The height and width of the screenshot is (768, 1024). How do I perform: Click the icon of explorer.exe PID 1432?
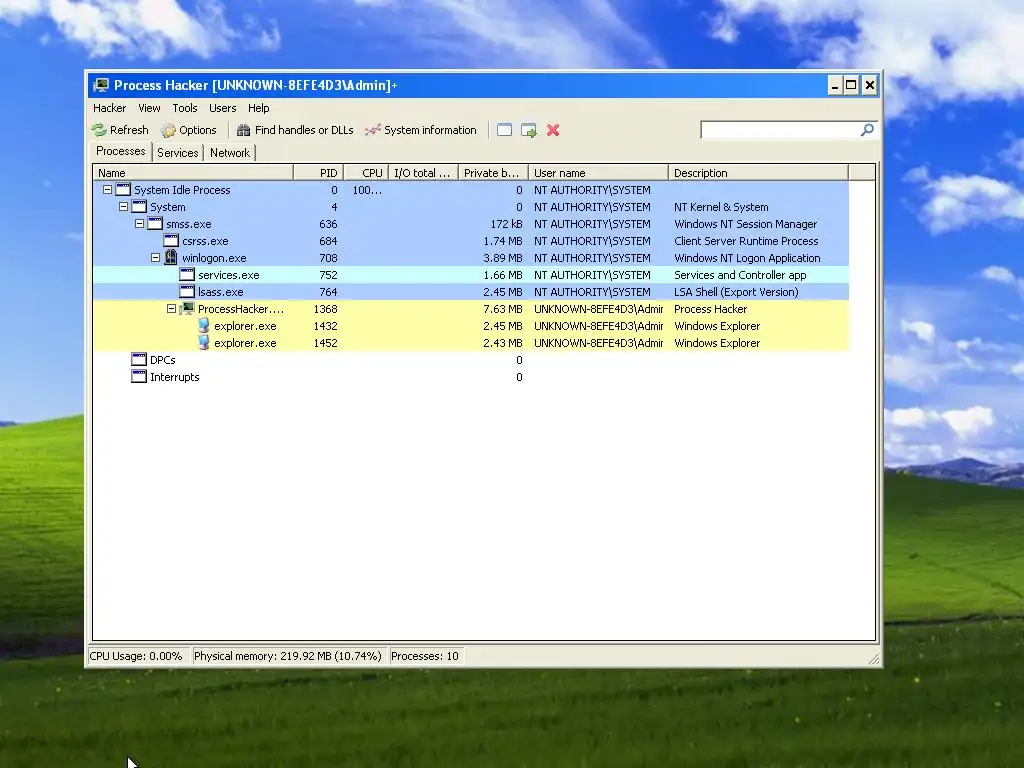click(204, 326)
